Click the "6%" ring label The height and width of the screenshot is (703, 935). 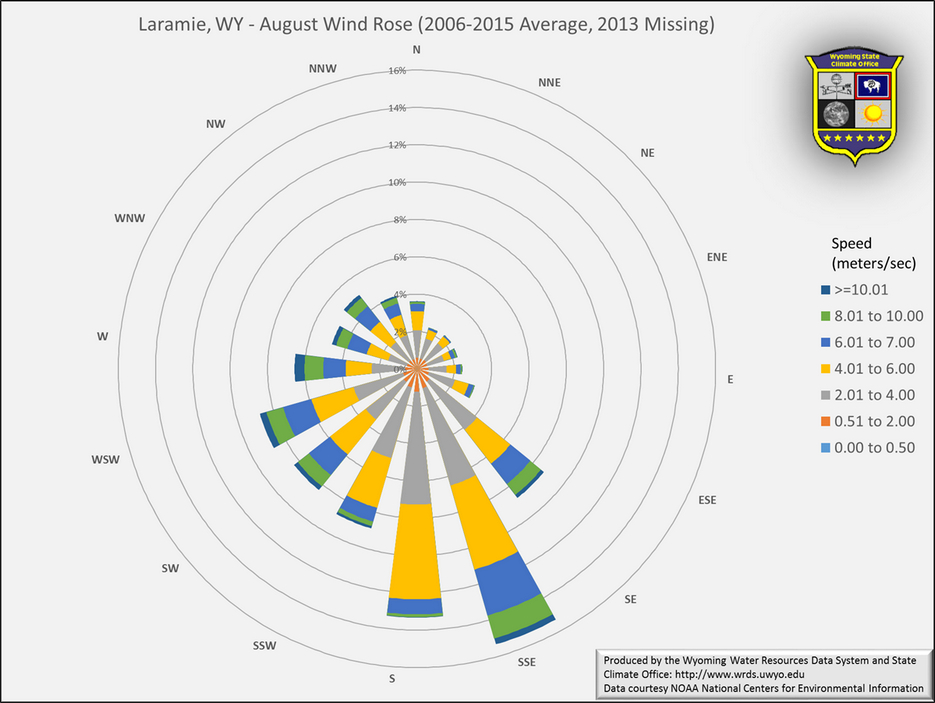click(400, 258)
